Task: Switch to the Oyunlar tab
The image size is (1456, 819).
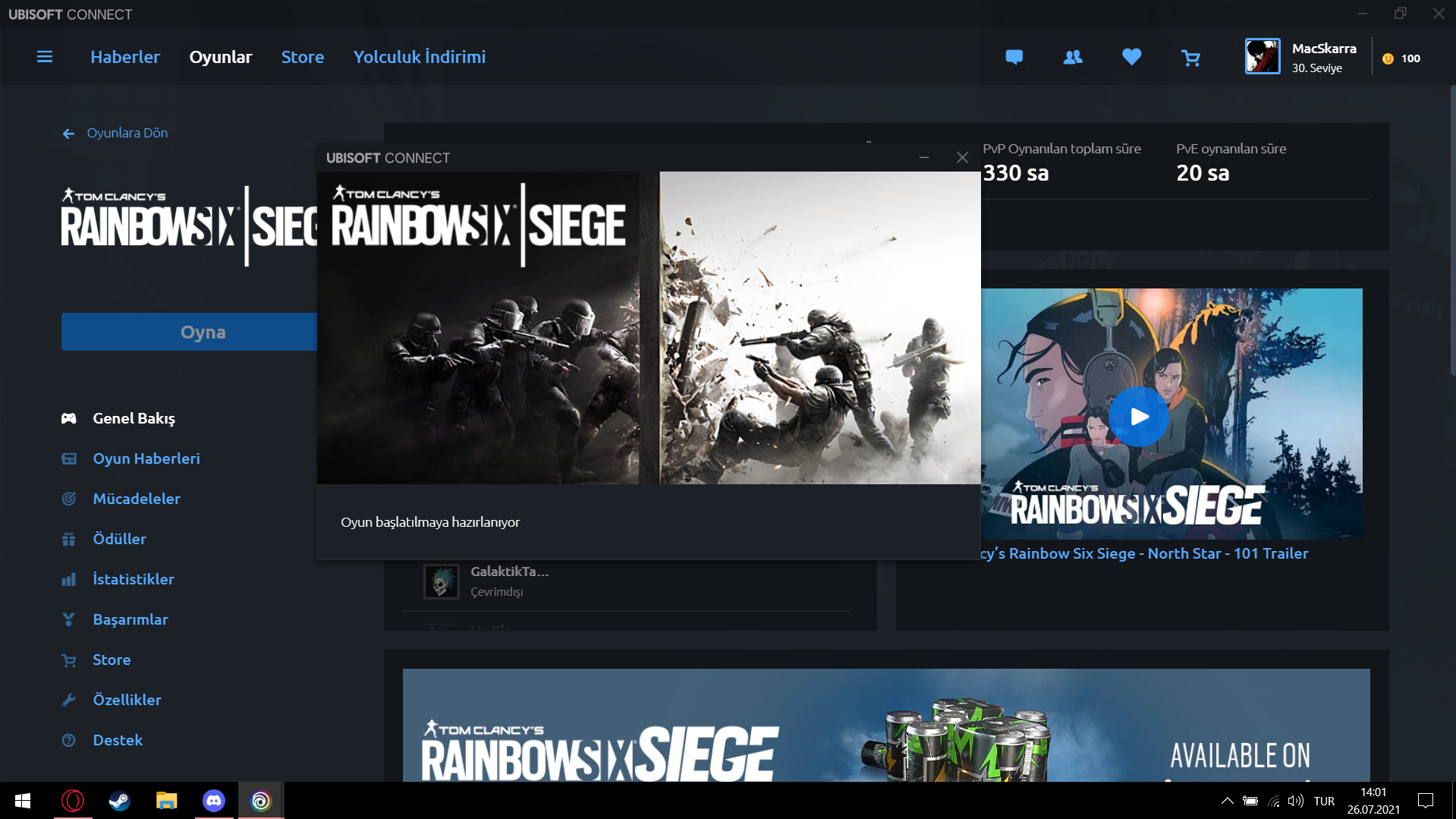Action: tap(221, 57)
